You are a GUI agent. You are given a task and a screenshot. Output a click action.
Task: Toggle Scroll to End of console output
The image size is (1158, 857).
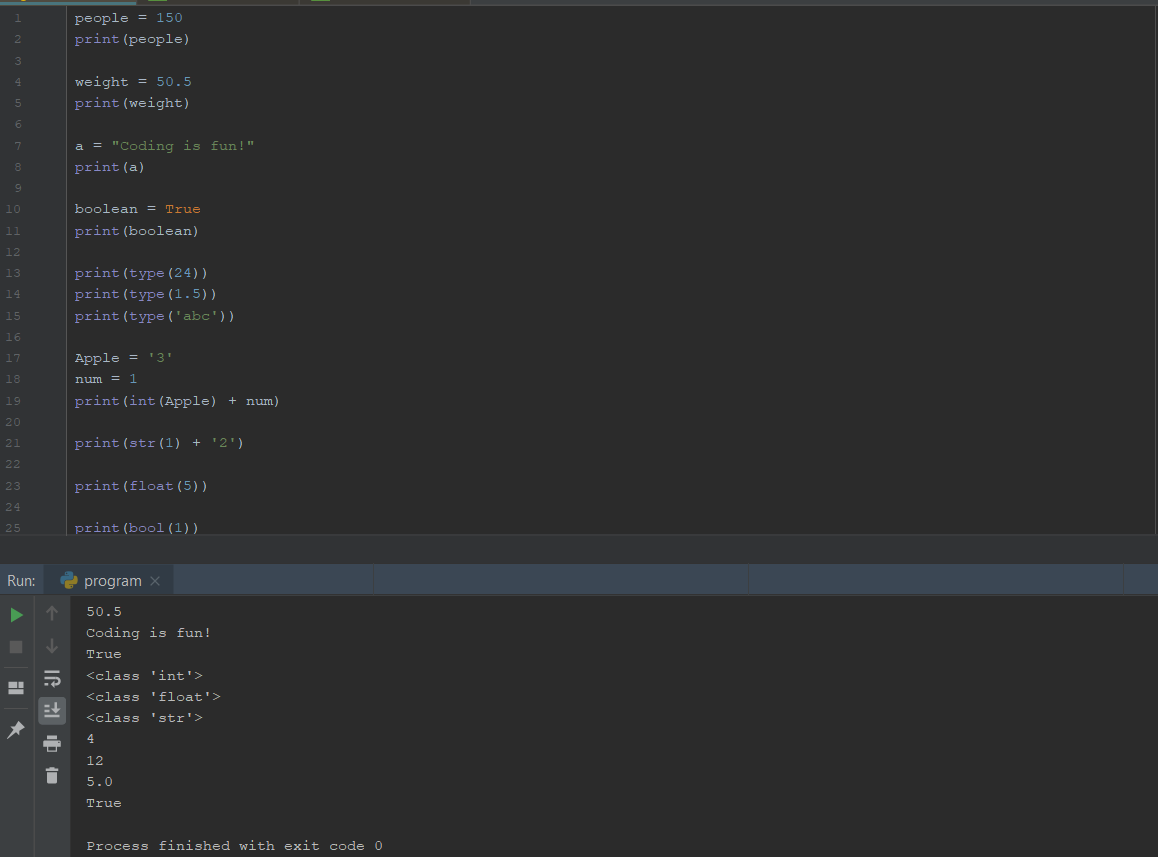point(52,711)
